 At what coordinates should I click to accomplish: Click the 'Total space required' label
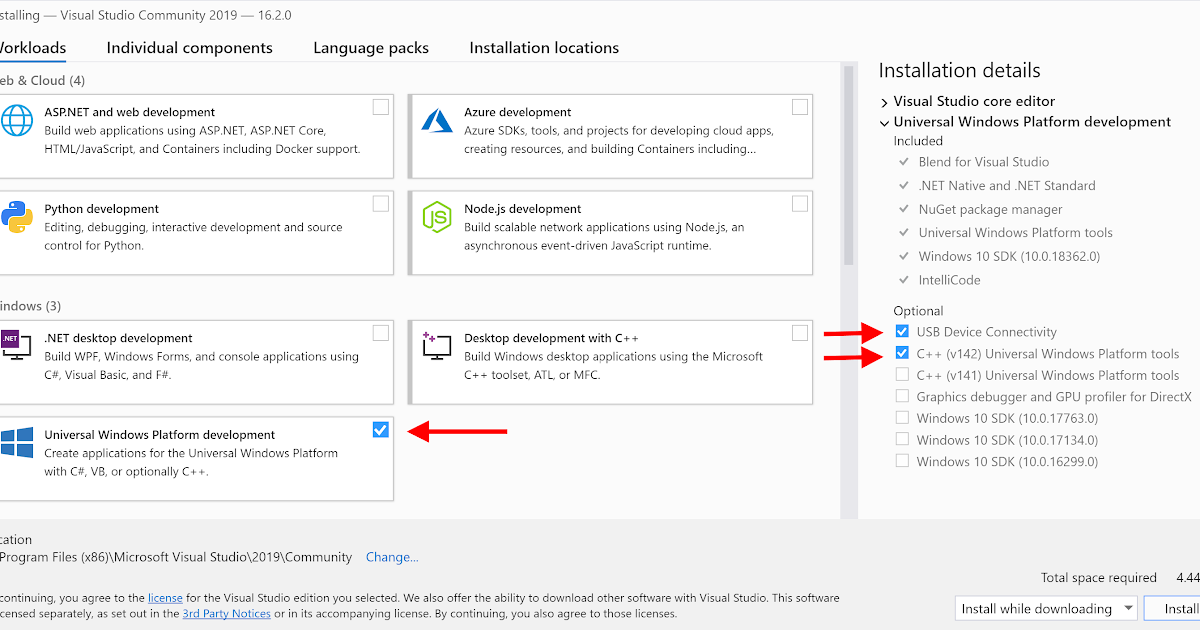click(1099, 578)
